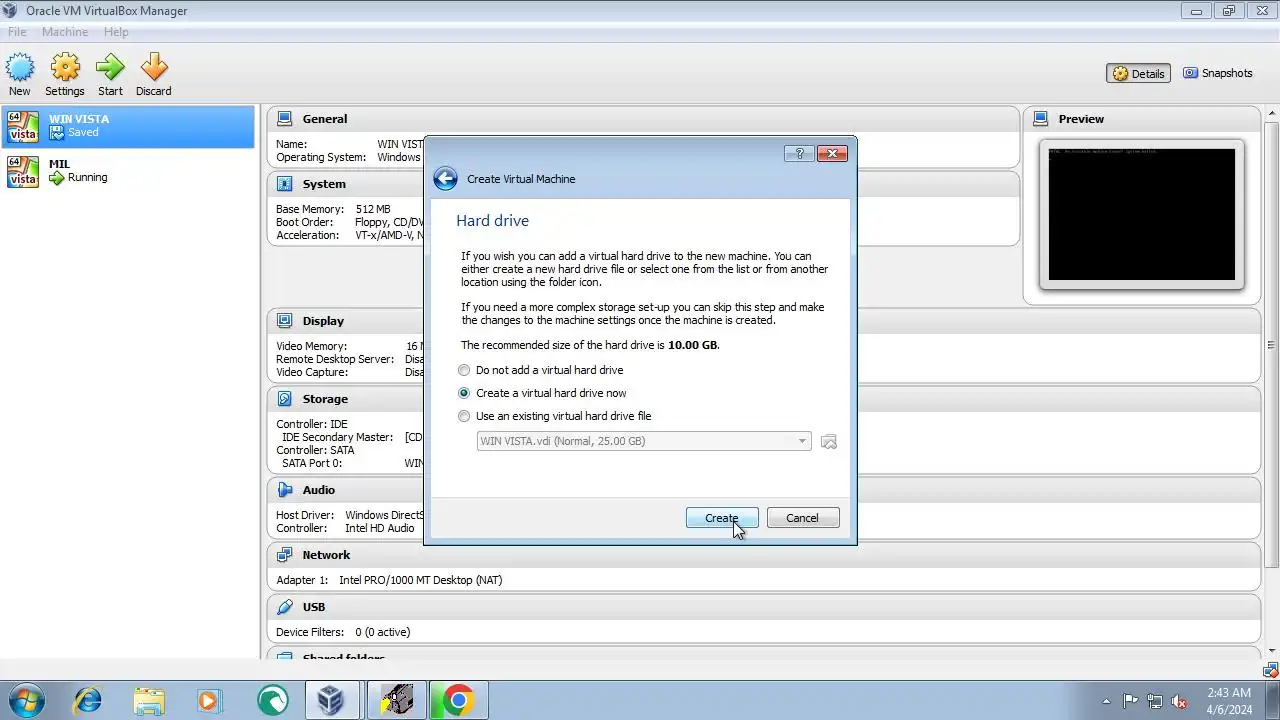
Task: Open the media player taskbar icon
Action: pyautogui.click(x=210, y=700)
